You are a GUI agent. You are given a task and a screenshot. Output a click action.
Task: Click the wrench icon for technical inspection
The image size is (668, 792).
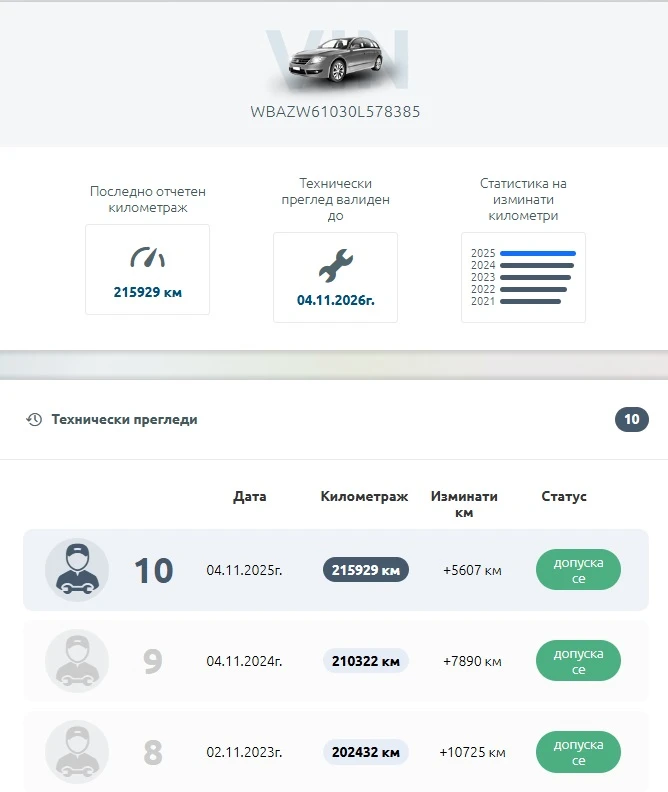(x=335, y=265)
